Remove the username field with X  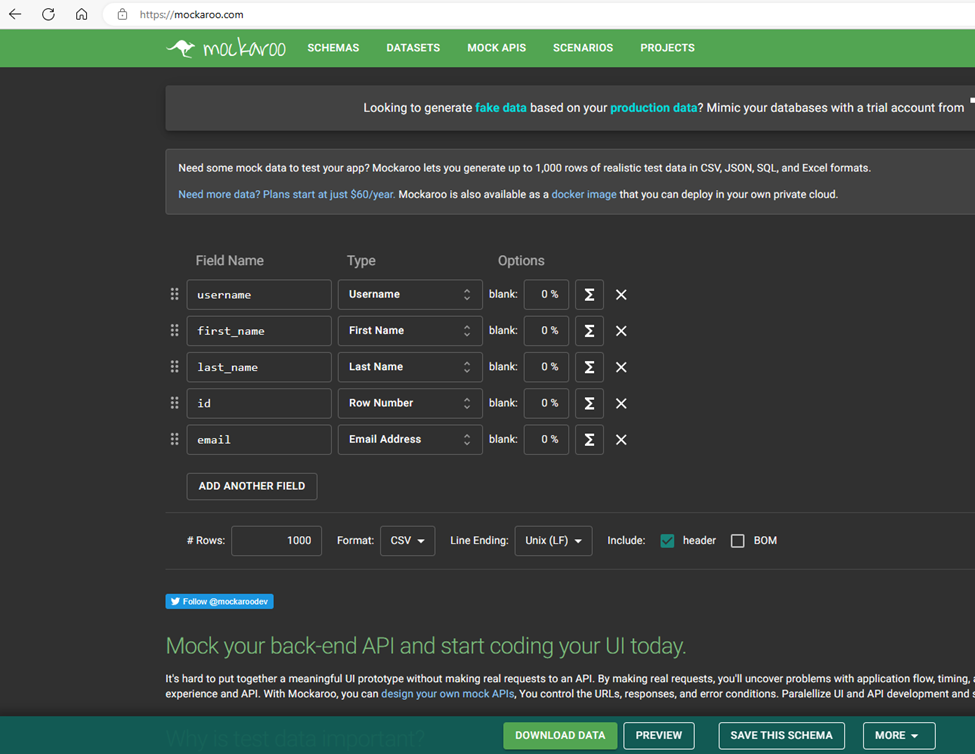pyautogui.click(x=621, y=295)
